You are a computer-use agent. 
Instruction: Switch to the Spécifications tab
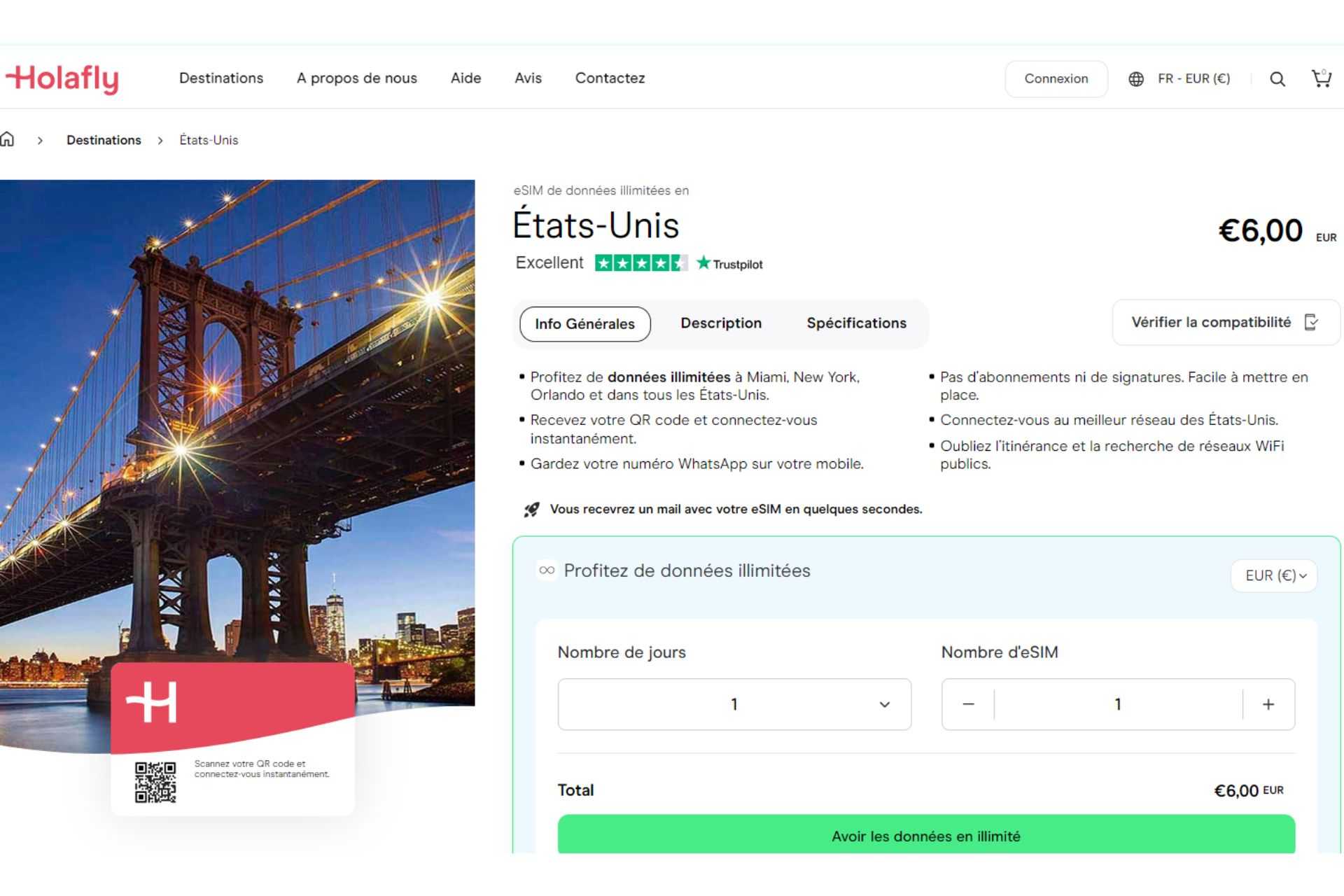pyautogui.click(x=856, y=323)
